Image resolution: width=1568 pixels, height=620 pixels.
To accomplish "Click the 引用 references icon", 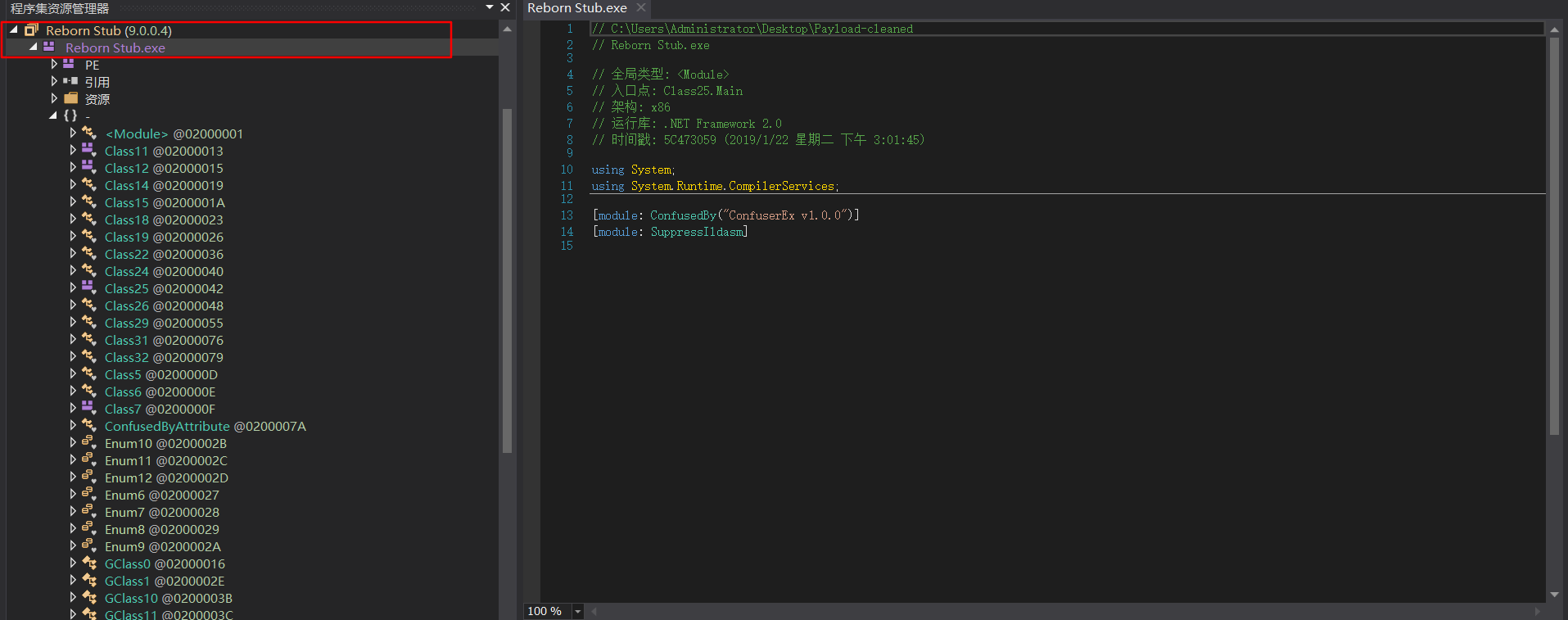I will click(x=70, y=81).
